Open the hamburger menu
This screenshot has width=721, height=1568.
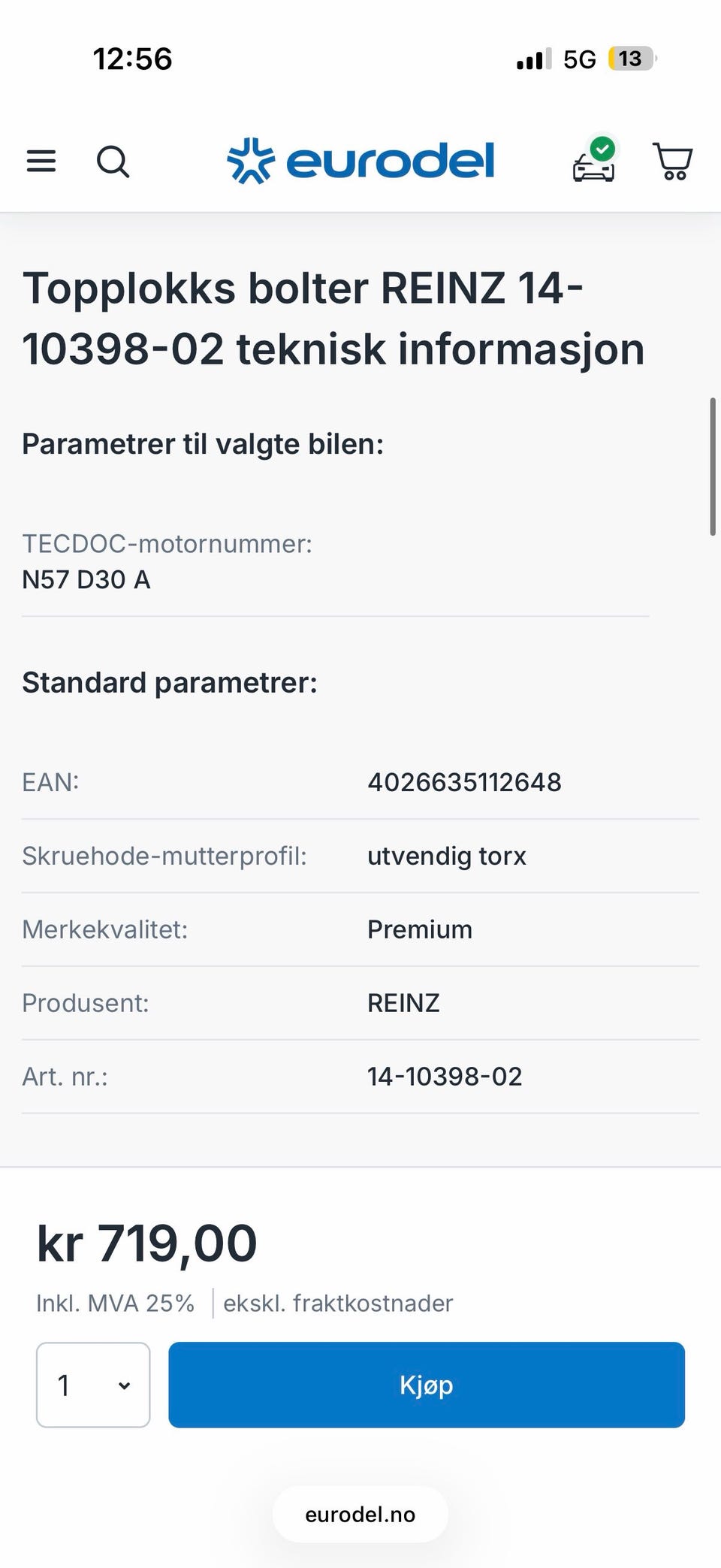(41, 161)
